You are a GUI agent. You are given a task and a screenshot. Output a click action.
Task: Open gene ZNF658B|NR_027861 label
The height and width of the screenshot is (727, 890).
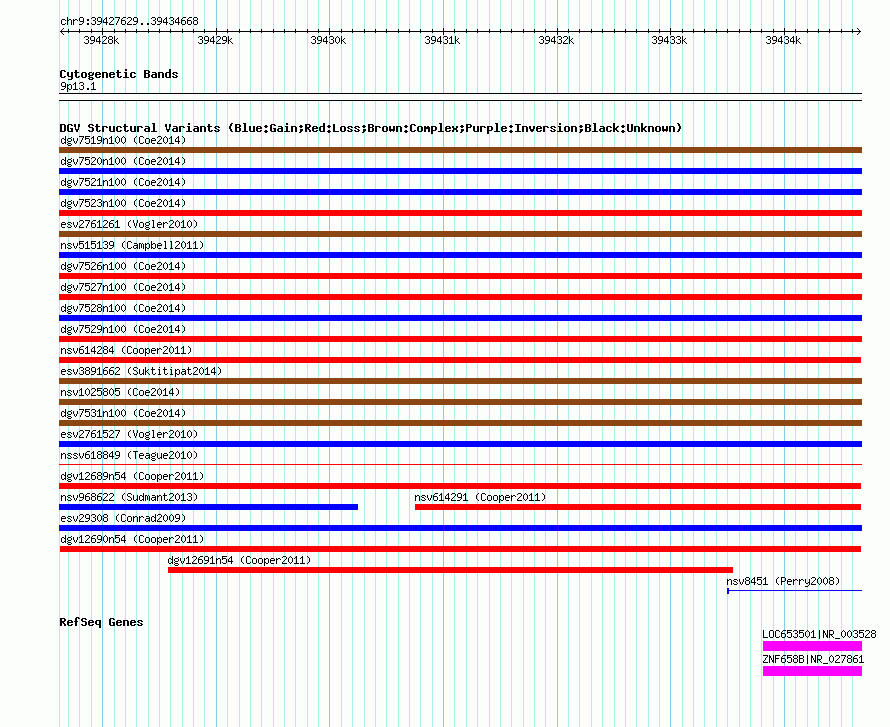pos(813,659)
